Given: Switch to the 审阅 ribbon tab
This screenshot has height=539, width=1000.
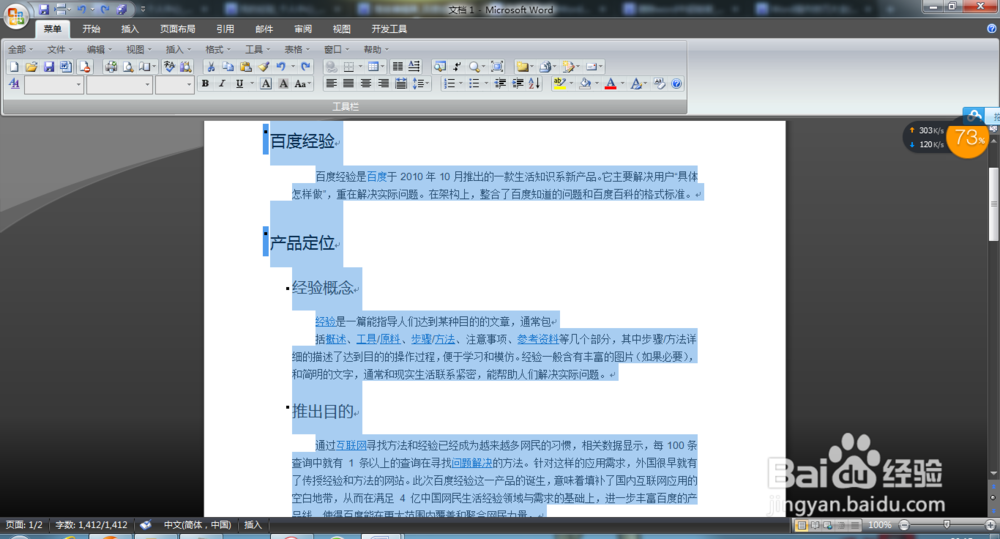Looking at the screenshot, I should 303,29.
